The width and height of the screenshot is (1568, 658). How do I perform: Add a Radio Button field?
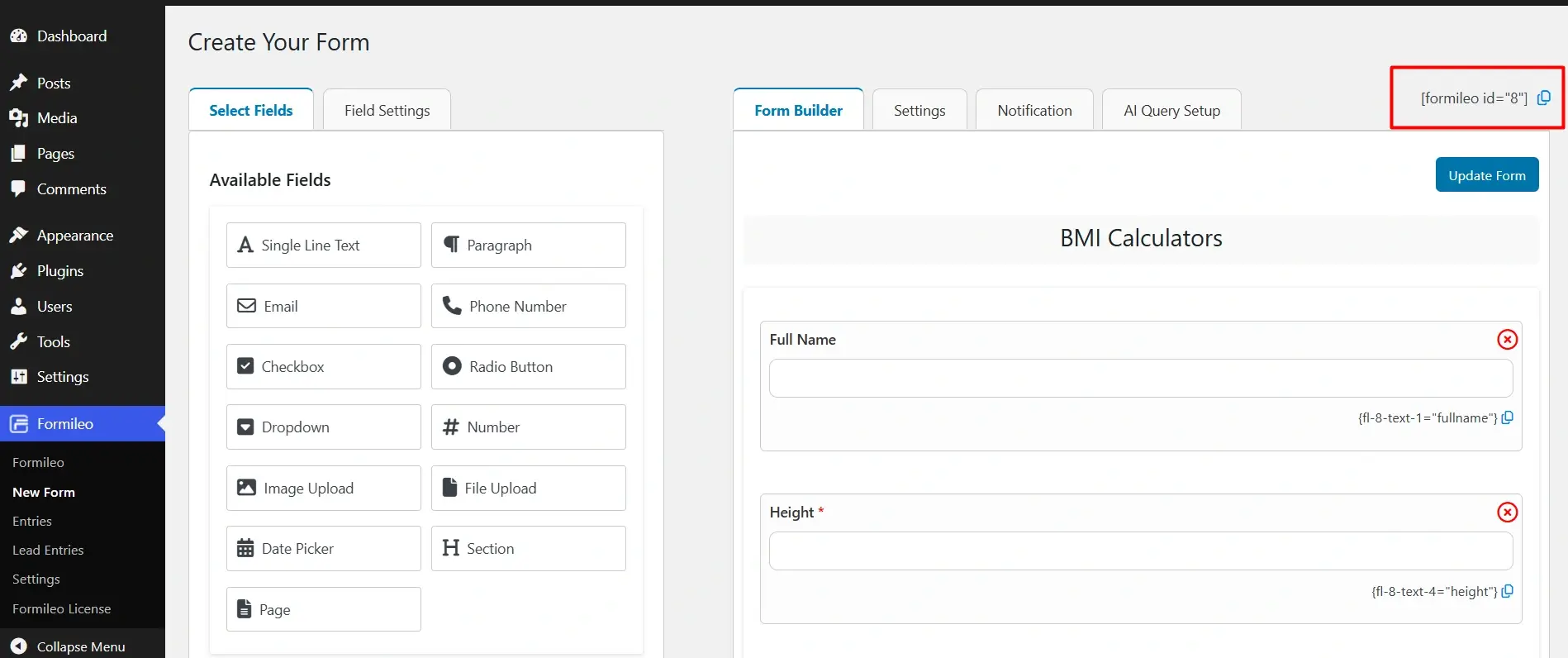tap(528, 367)
